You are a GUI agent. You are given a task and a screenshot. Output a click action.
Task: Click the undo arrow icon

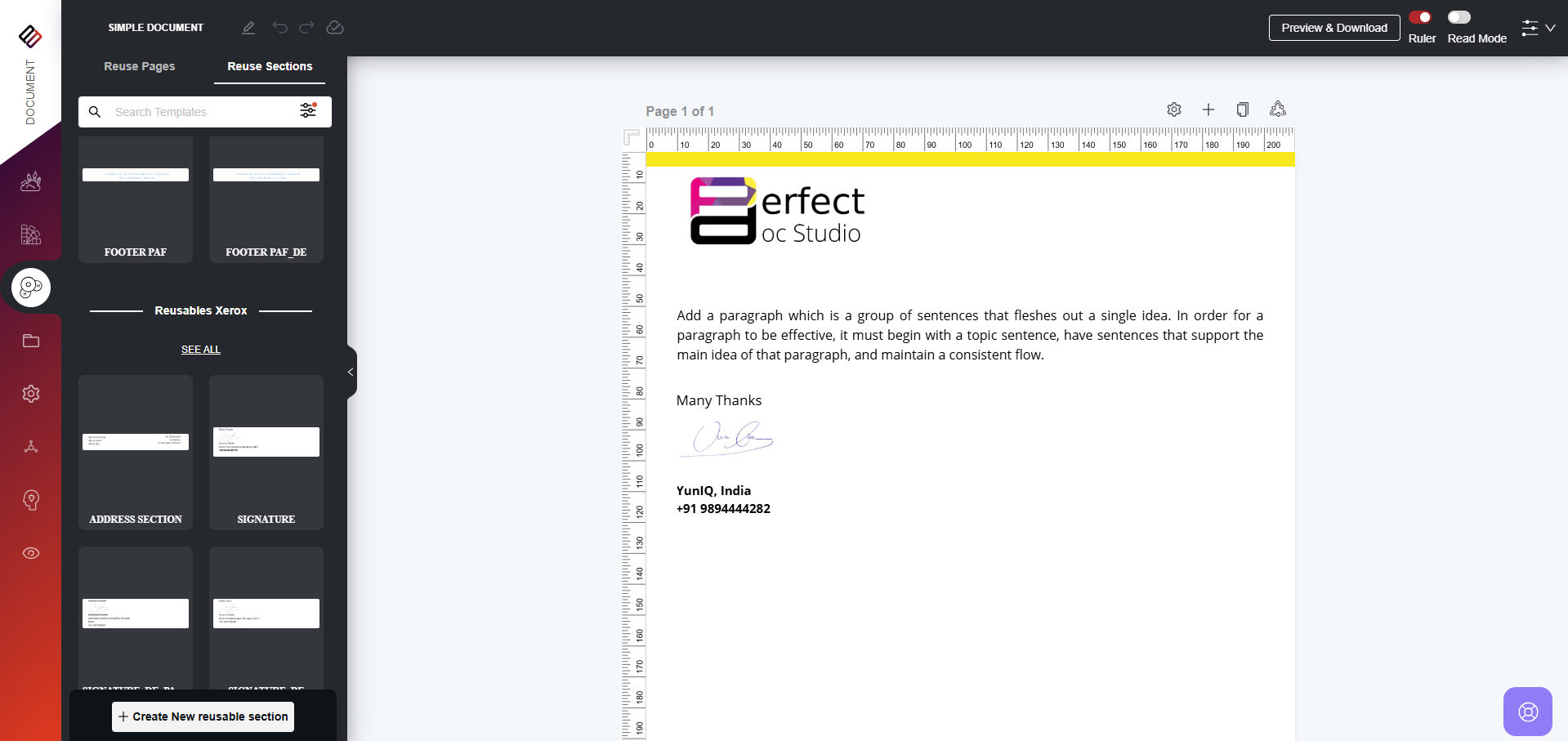tap(279, 28)
